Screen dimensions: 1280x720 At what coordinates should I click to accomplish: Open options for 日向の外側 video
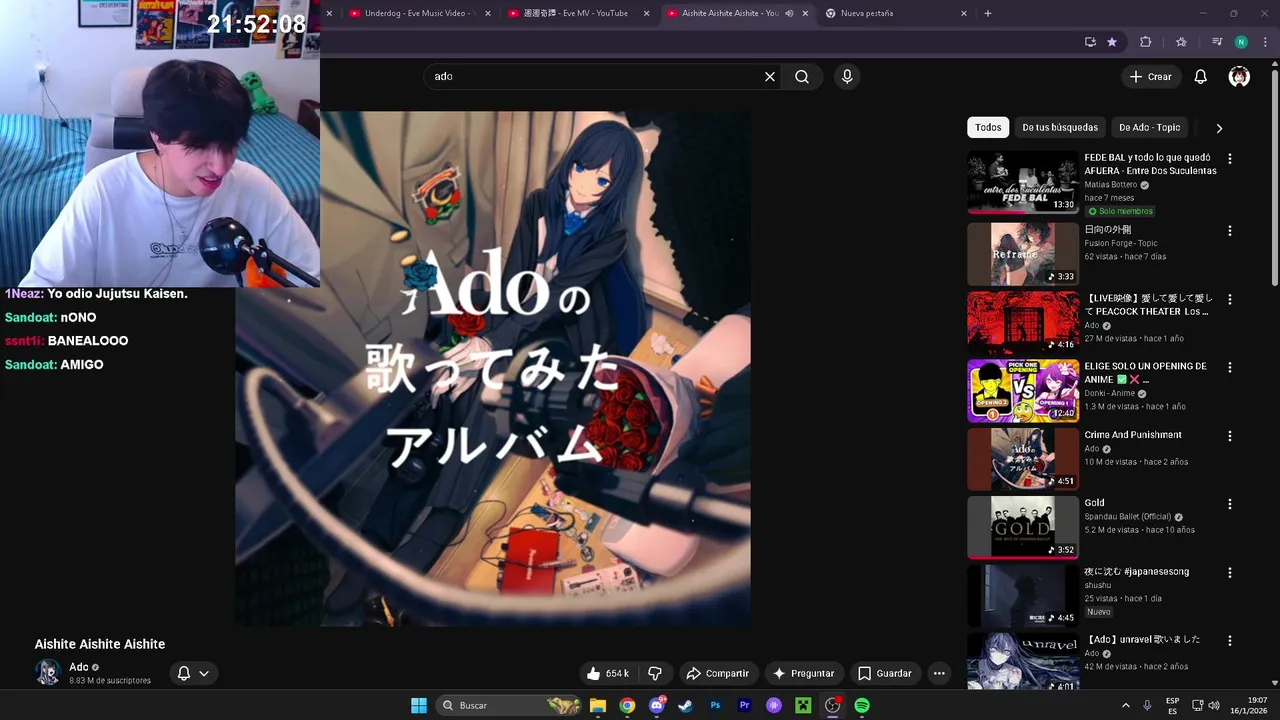coord(1230,231)
